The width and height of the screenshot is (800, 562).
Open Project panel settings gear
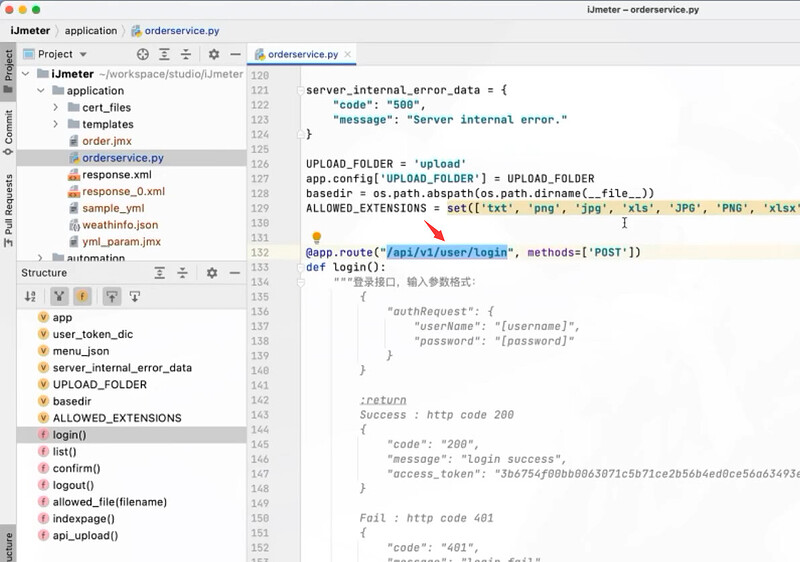[214, 54]
